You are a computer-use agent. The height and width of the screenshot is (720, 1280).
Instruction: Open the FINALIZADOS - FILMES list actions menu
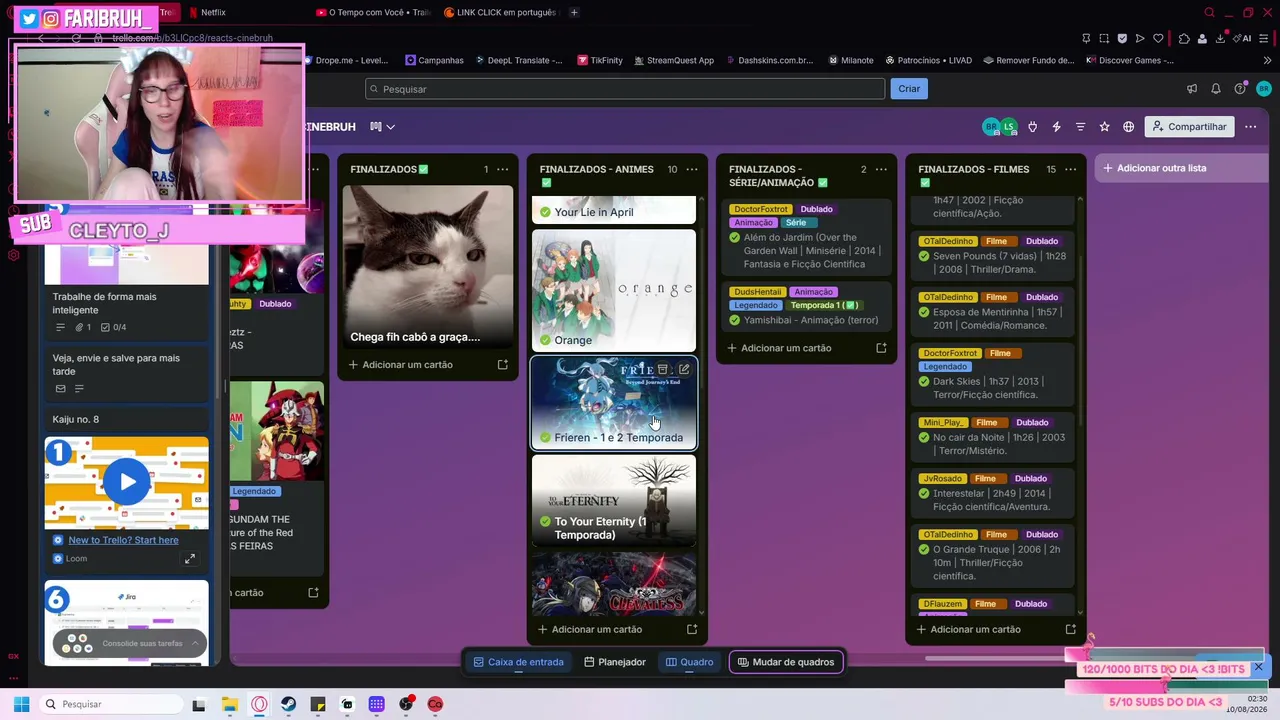(1070, 169)
